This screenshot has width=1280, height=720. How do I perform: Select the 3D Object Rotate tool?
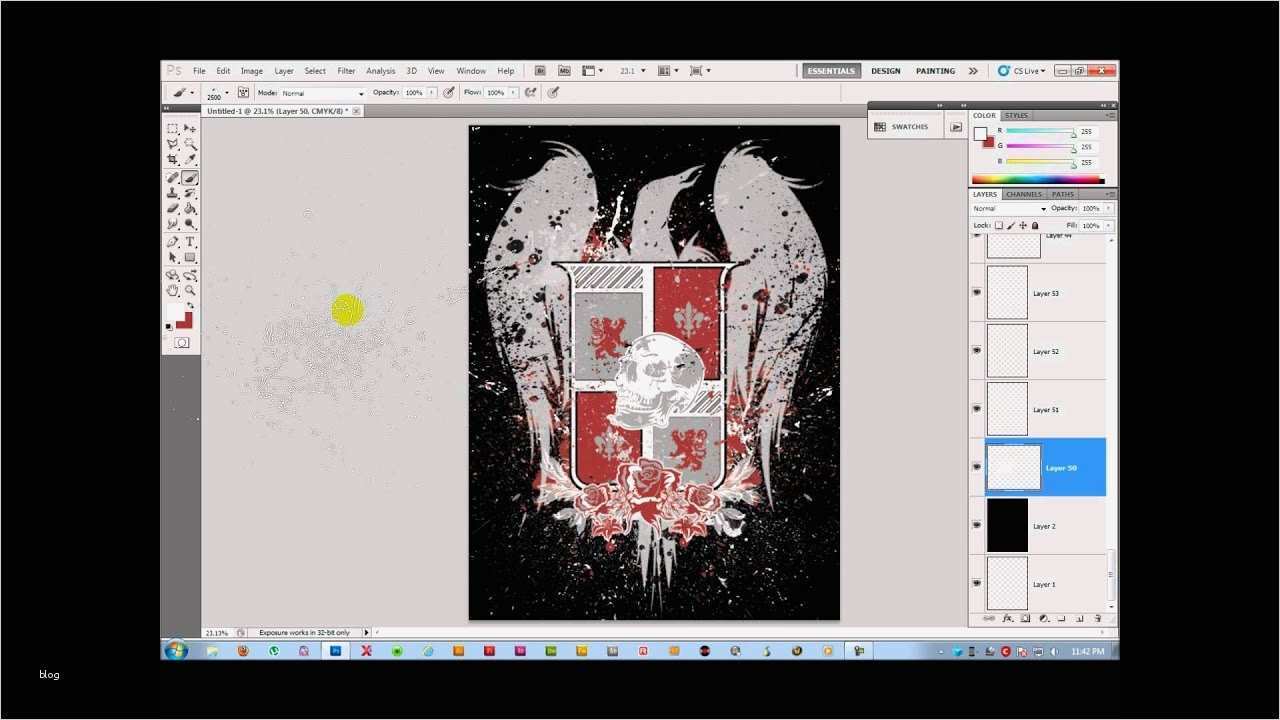173,275
